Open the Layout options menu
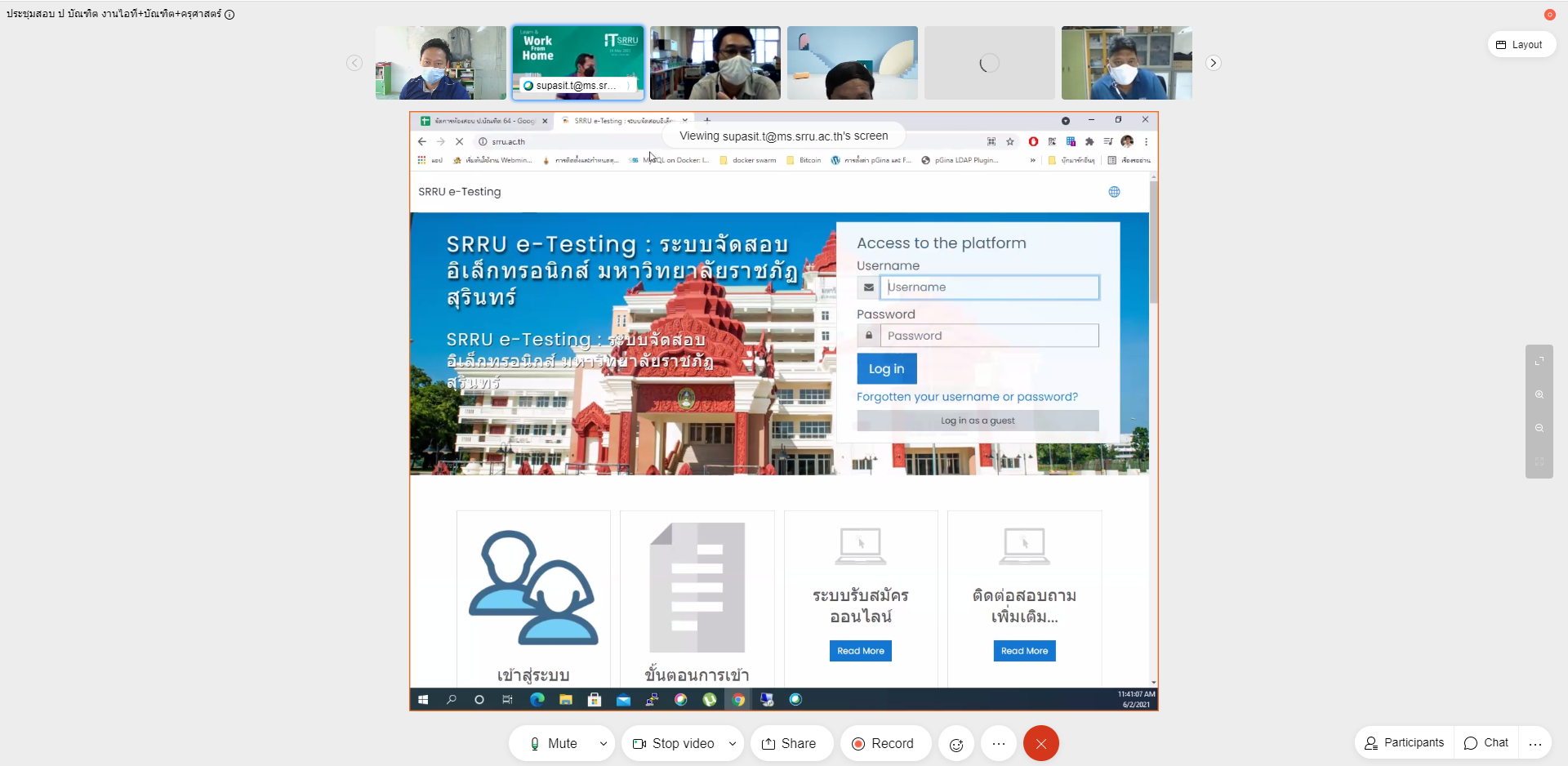This screenshot has width=1568, height=766. [1520, 45]
